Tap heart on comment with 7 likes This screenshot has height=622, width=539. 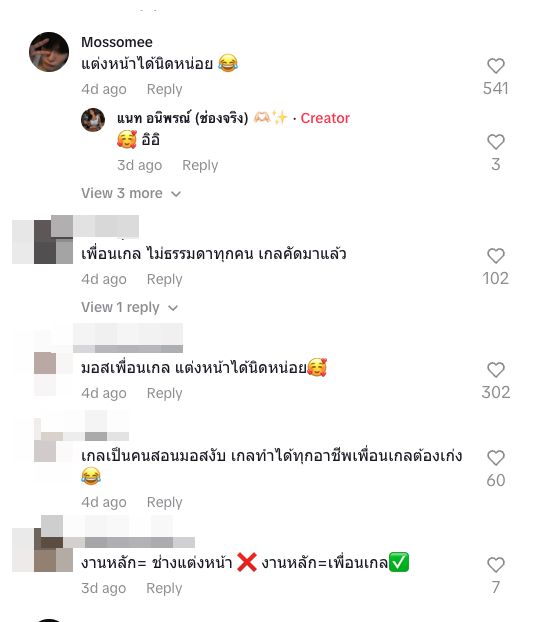(495, 565)
